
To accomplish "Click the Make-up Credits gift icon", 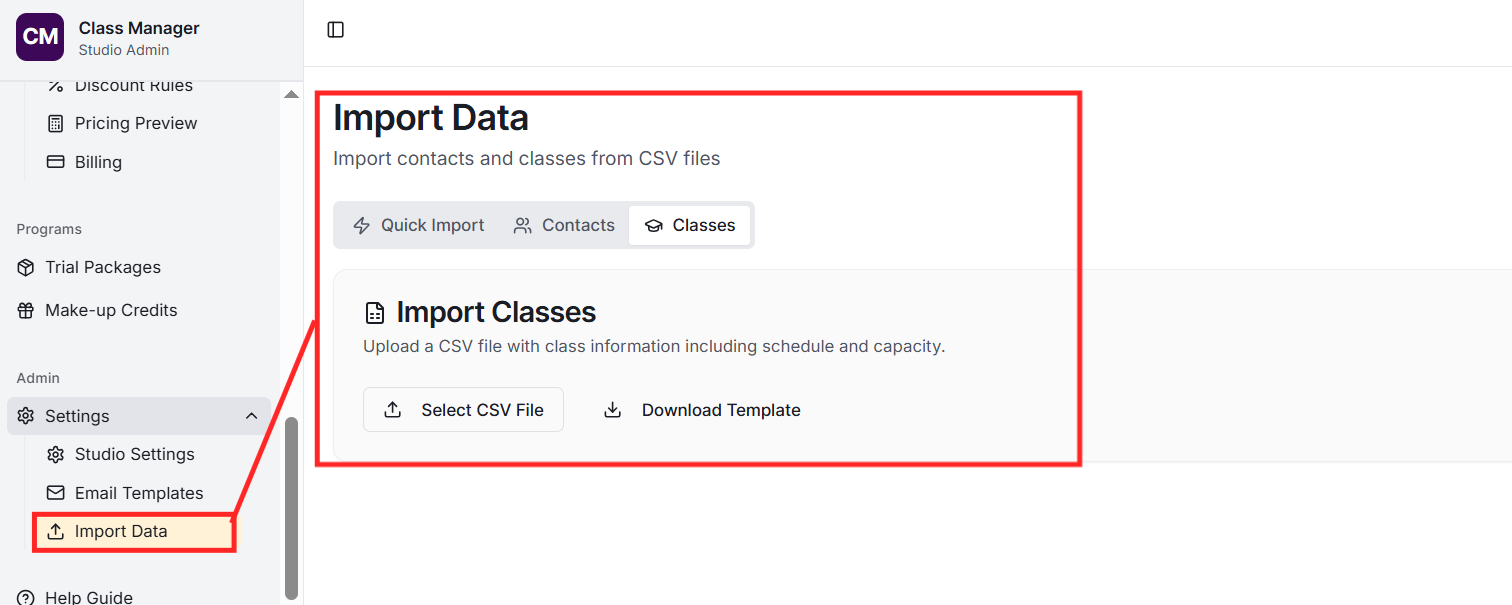I will click(26, 310).
